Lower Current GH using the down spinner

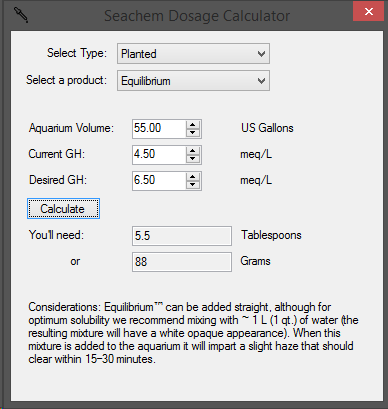pyautogui.click(x=193, y=159)
